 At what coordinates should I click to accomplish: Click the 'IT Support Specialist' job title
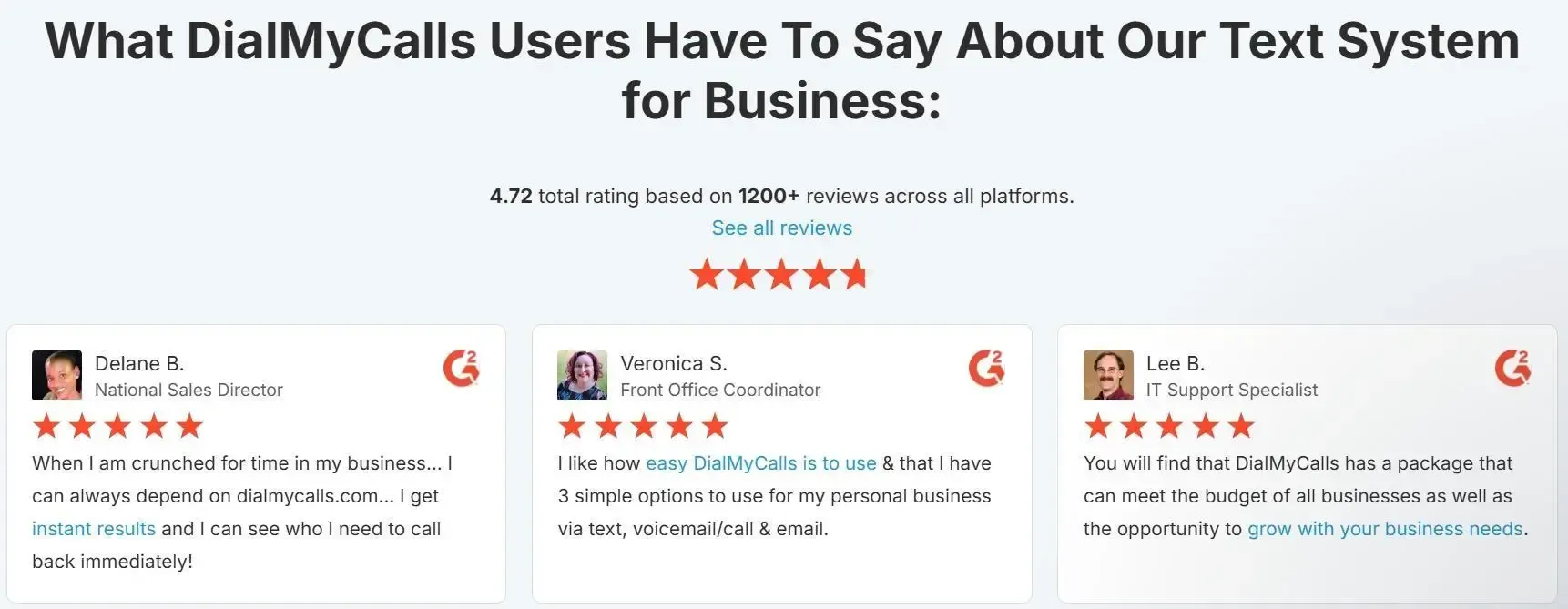pos(1232,391)
